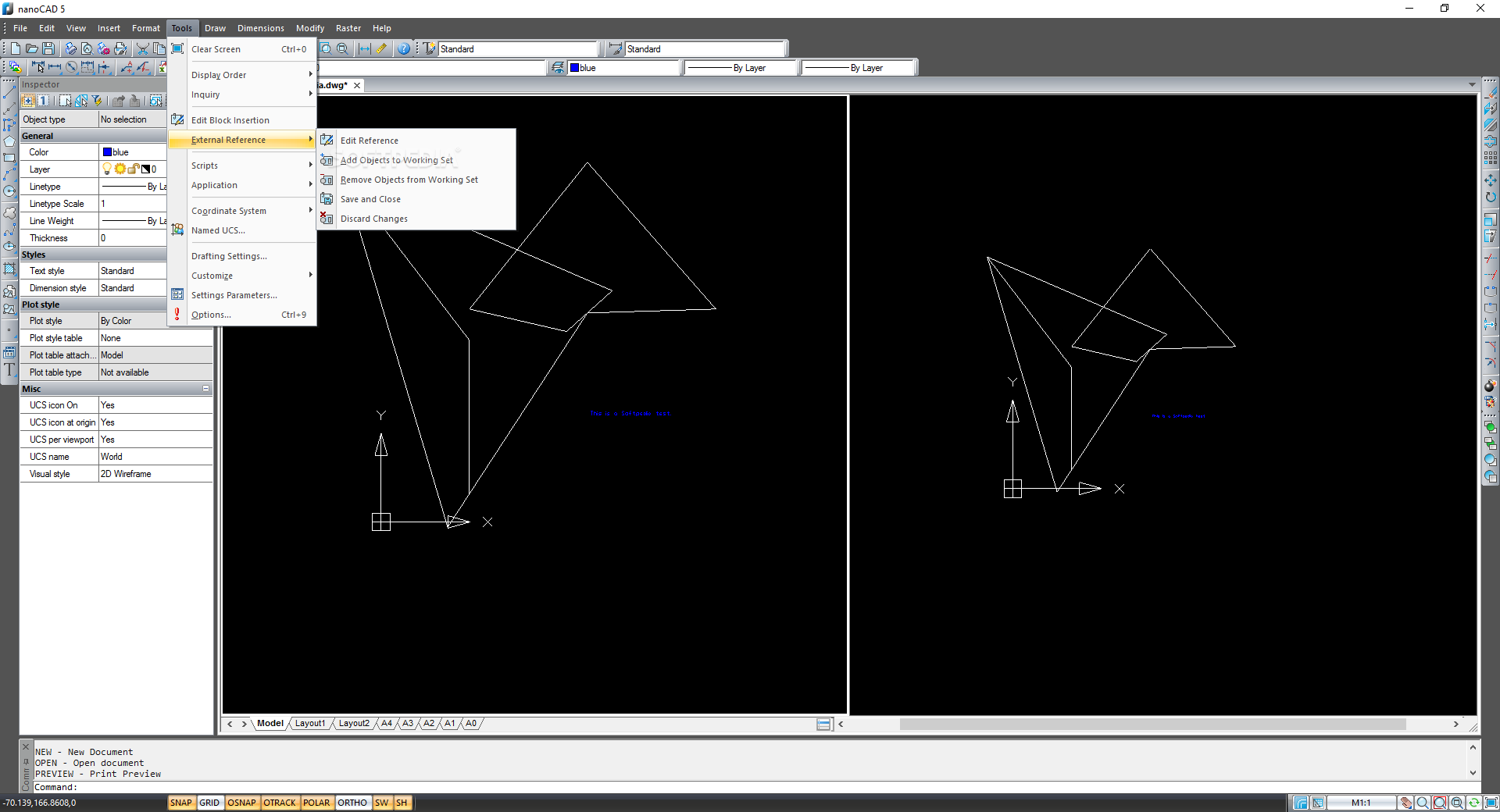Click the Dimension Style icon in the toolbar

tap(616, 48)
